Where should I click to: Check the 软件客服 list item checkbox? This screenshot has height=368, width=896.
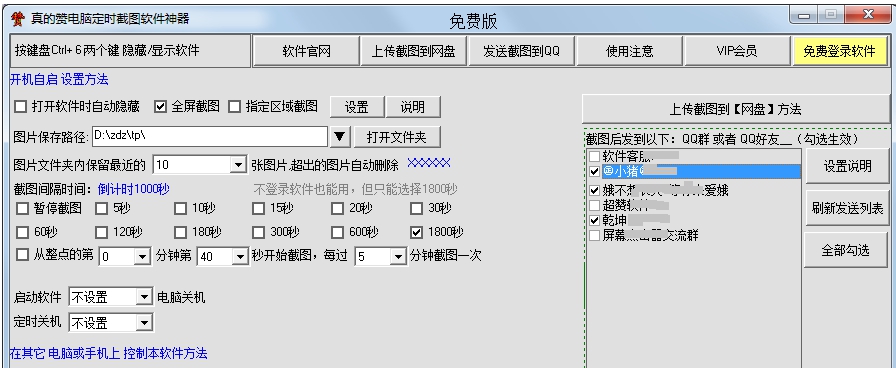tap(595, 156)
